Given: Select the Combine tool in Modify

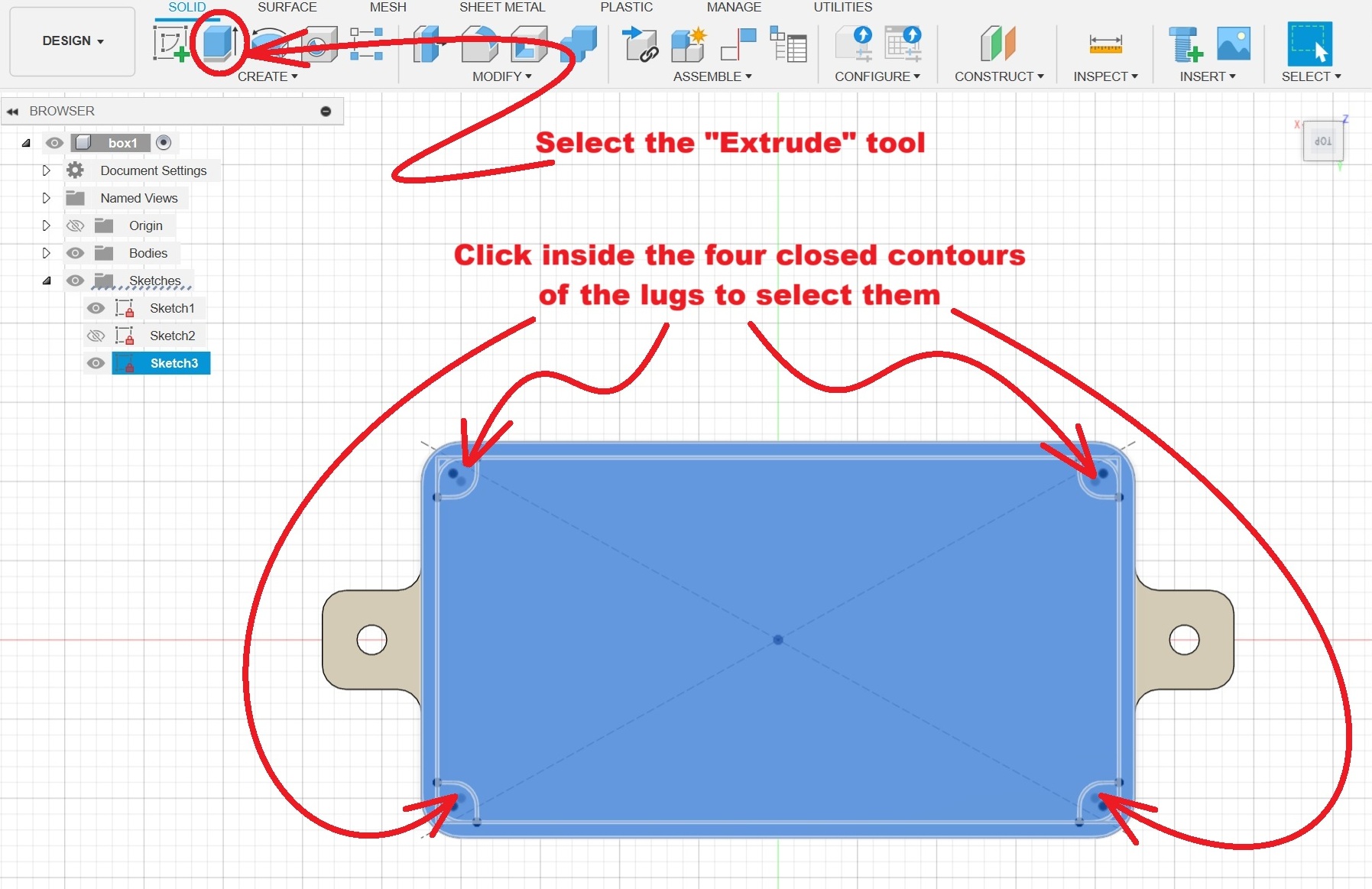Looking at the screenshot, I should (x=579, y=44).
